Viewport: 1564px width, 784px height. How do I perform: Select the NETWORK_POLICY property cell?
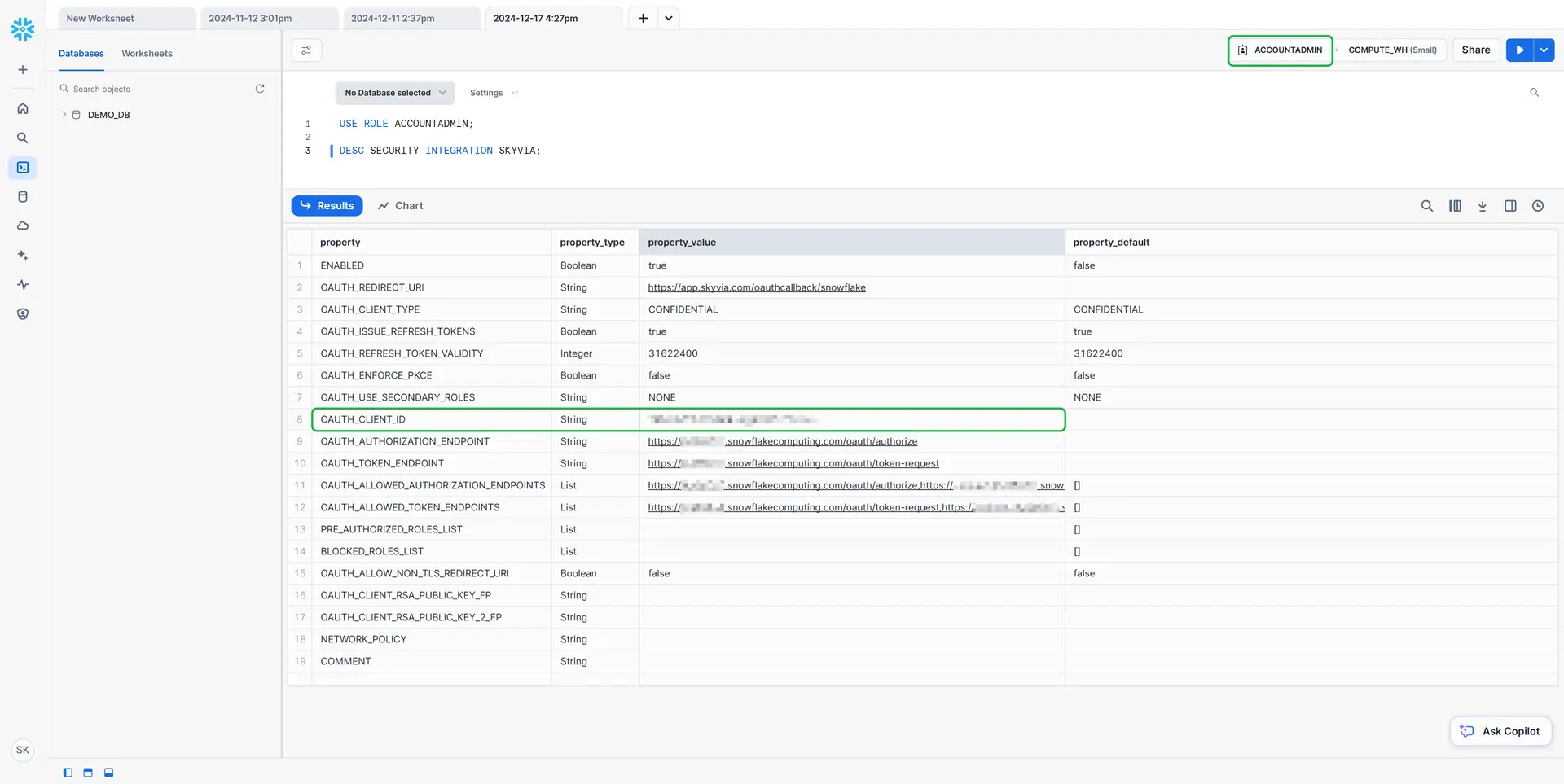coord(432,639)
